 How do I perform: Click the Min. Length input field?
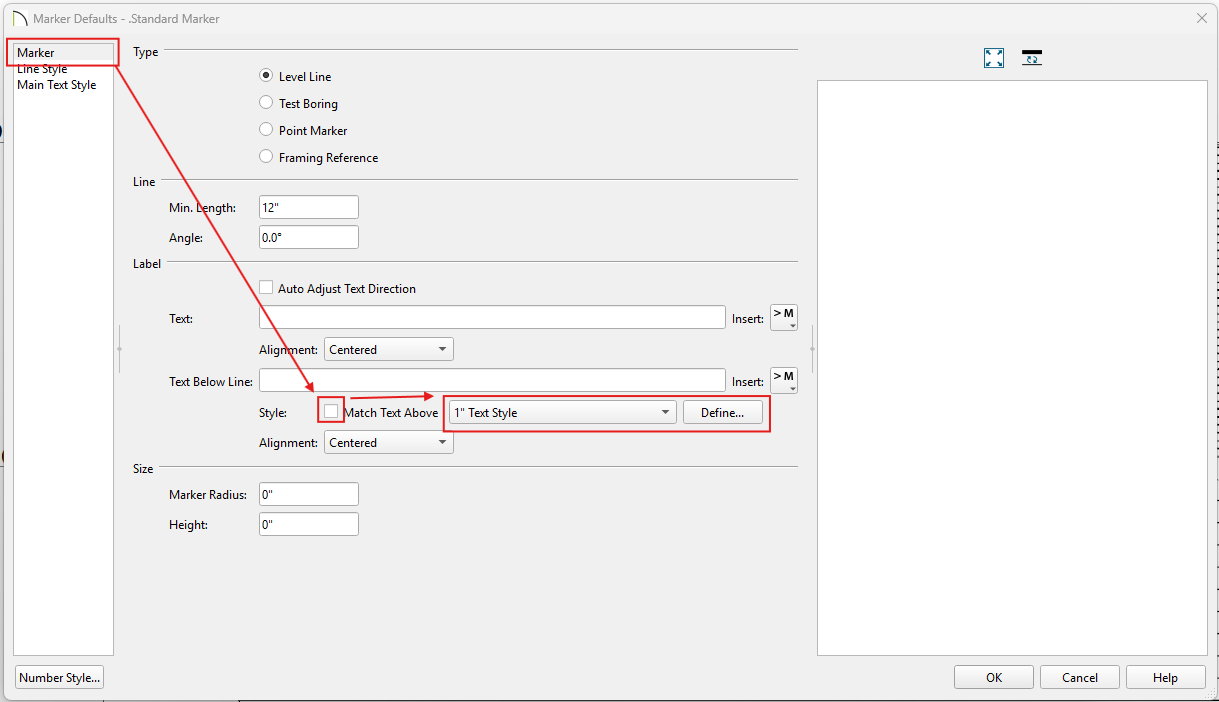pos(308,207)
